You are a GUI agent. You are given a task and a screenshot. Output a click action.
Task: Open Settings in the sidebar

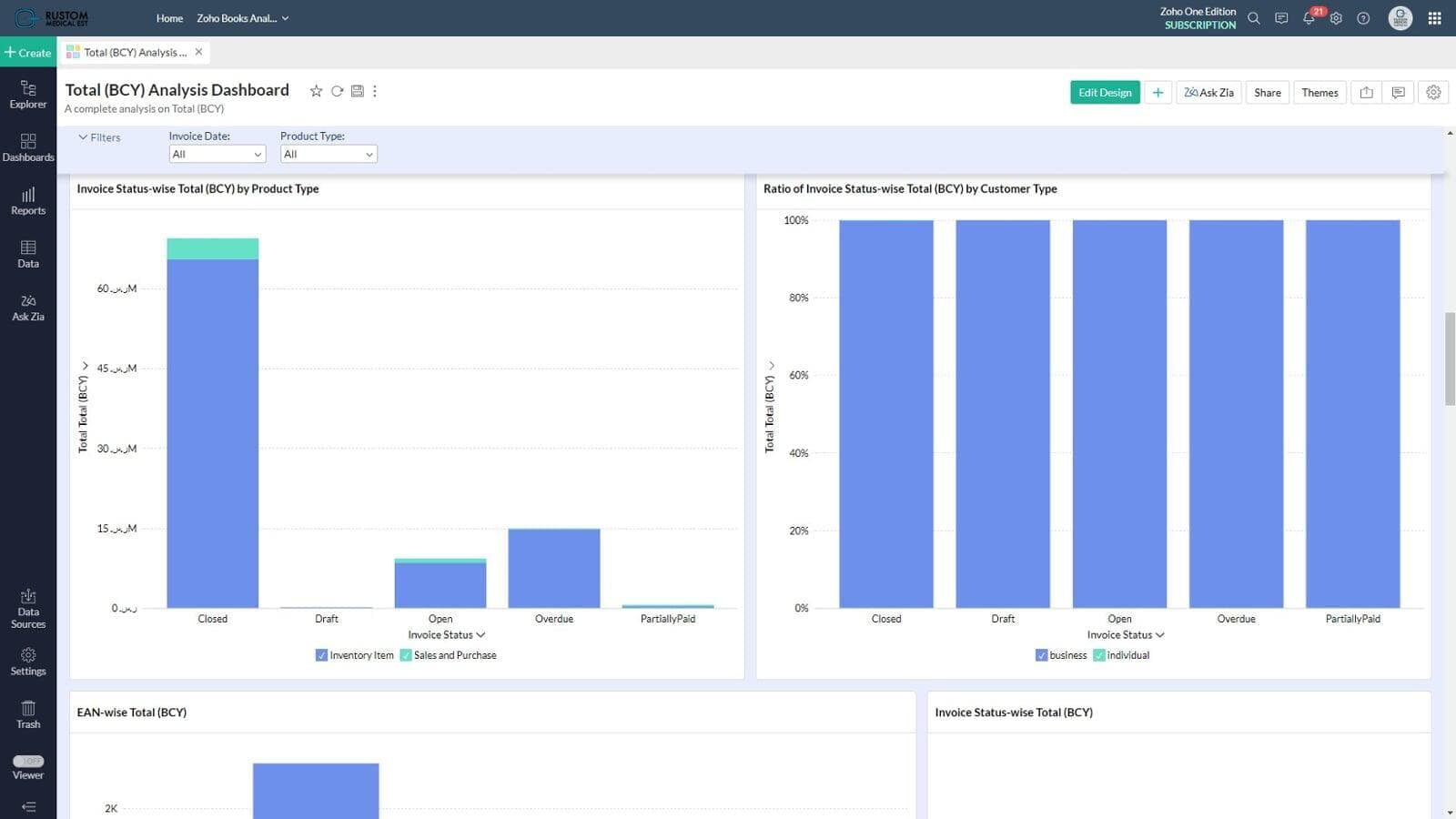pyautogui.click(x=28, y=662)
